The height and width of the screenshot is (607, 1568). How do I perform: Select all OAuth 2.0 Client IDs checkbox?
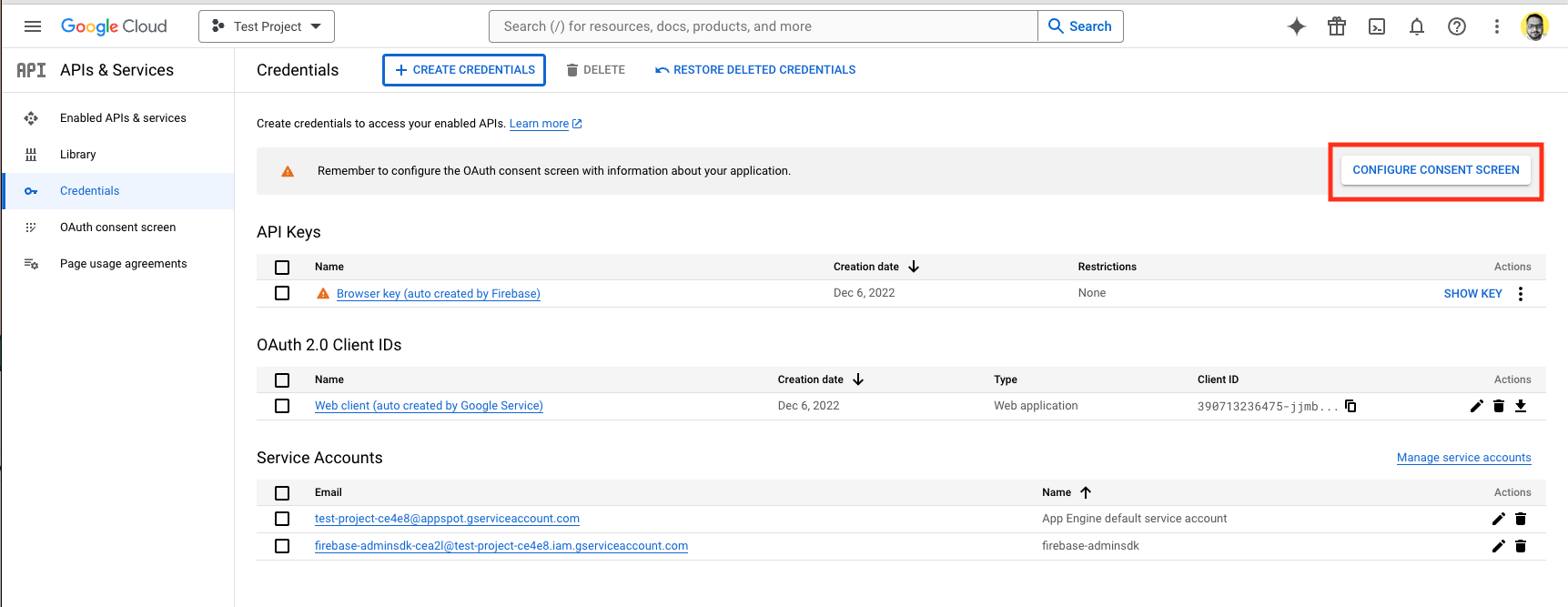click(282, 380)
